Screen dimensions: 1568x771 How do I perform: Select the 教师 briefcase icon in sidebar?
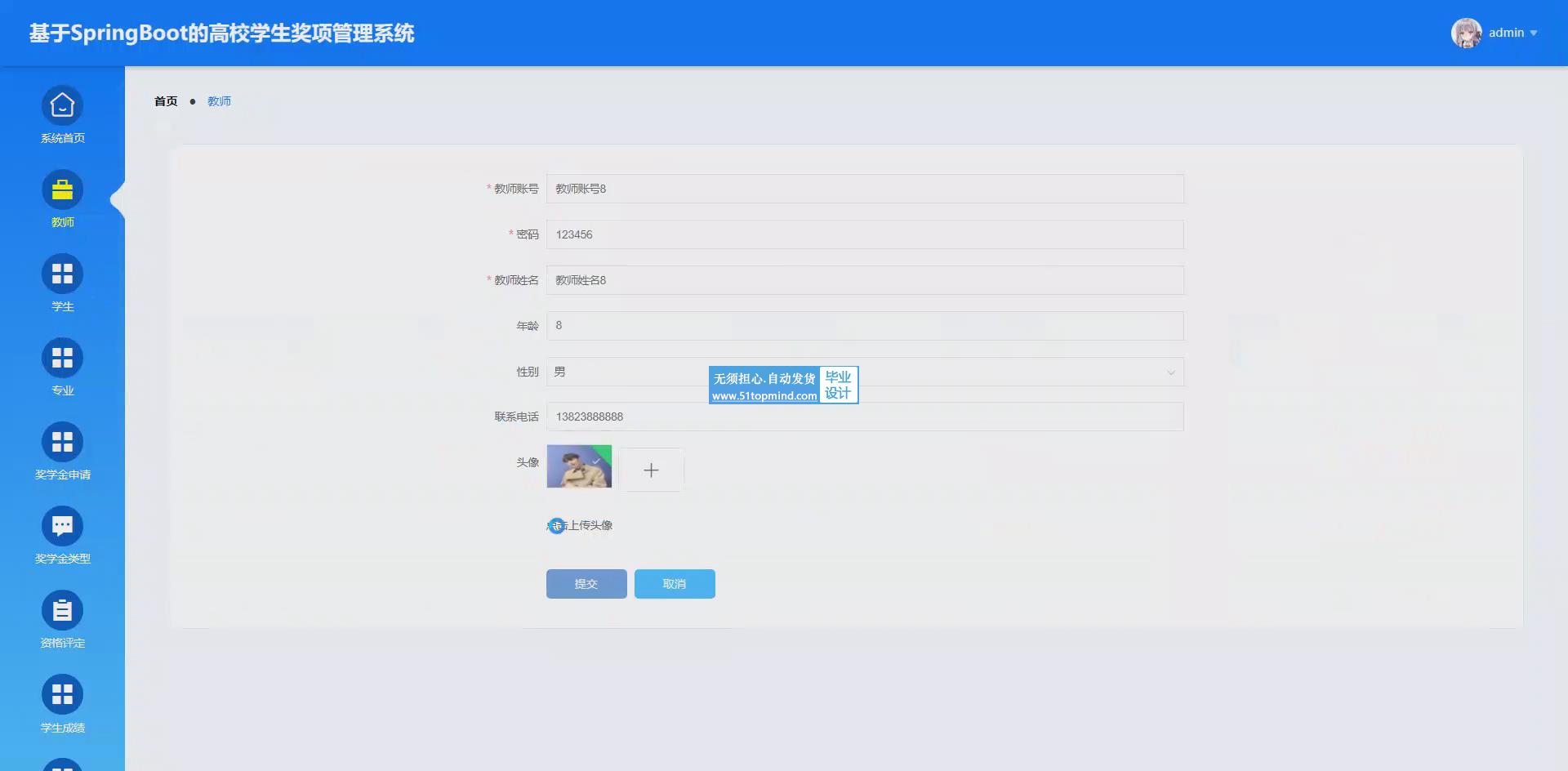pos(62,190)
